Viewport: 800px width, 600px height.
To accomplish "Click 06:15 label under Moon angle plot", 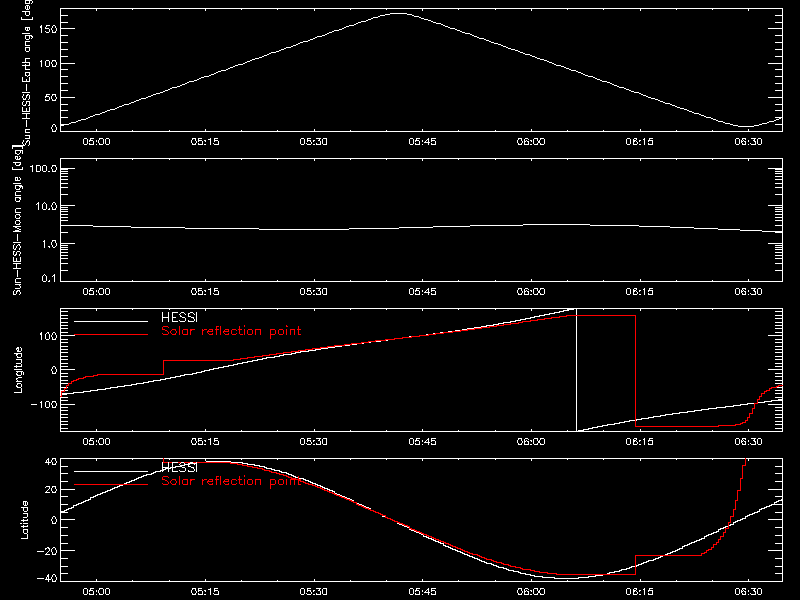I will [x=640, y=292].
